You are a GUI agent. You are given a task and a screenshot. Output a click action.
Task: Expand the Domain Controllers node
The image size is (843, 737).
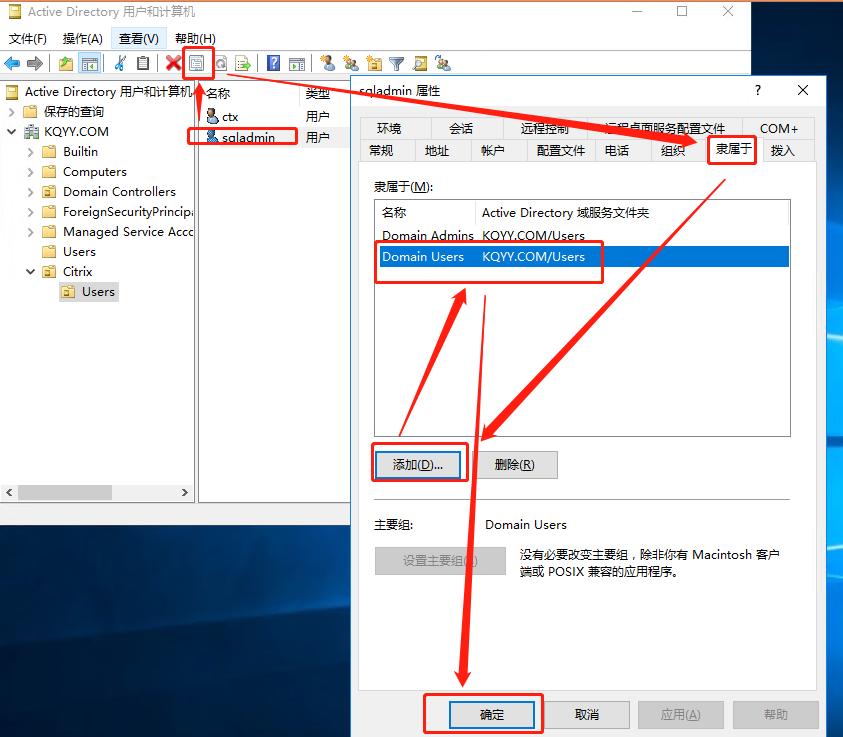click(31, 192)
